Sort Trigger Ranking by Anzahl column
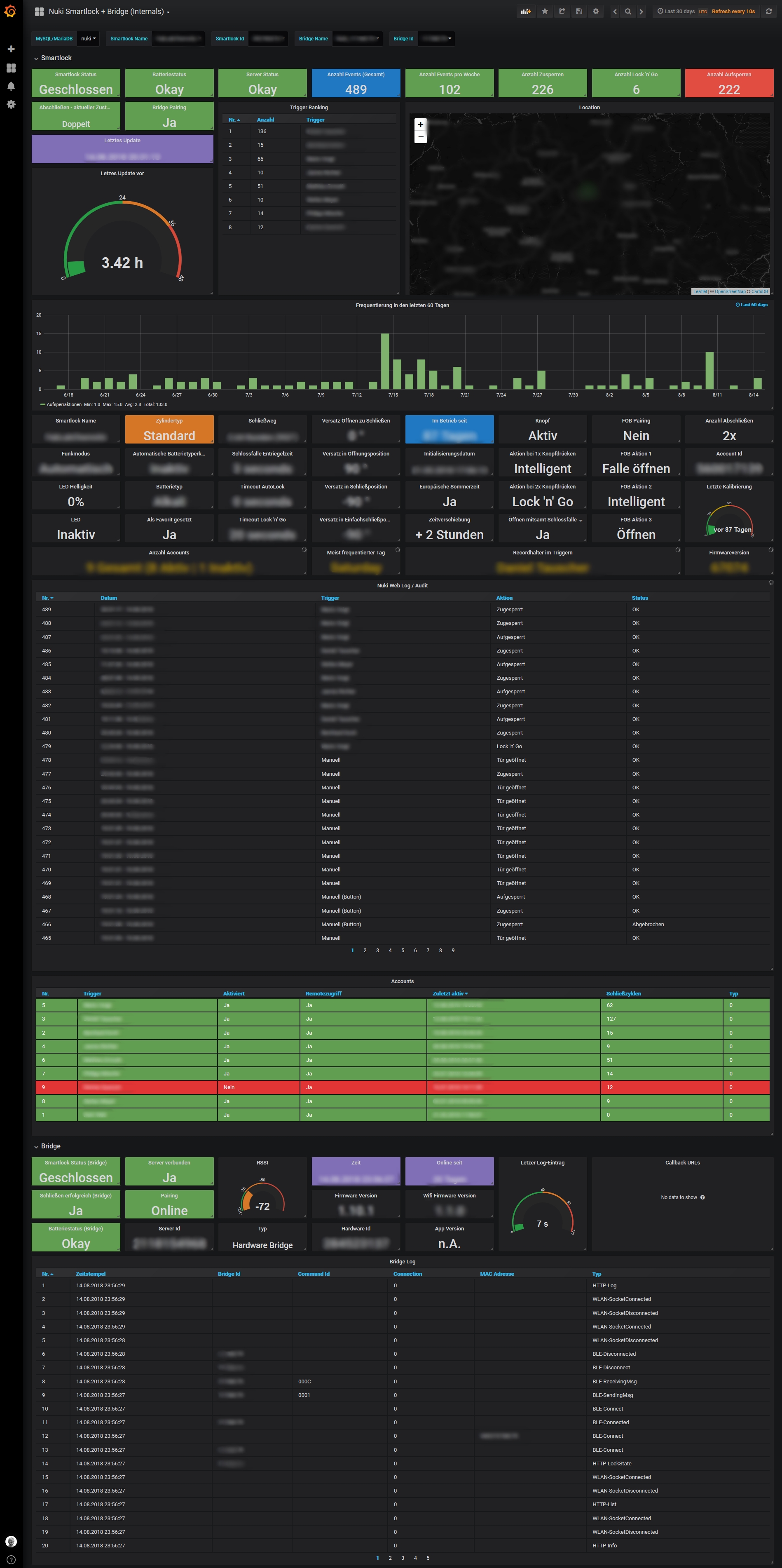The width and height of the screenshot is (782, 1568). (x=265, y=120)
